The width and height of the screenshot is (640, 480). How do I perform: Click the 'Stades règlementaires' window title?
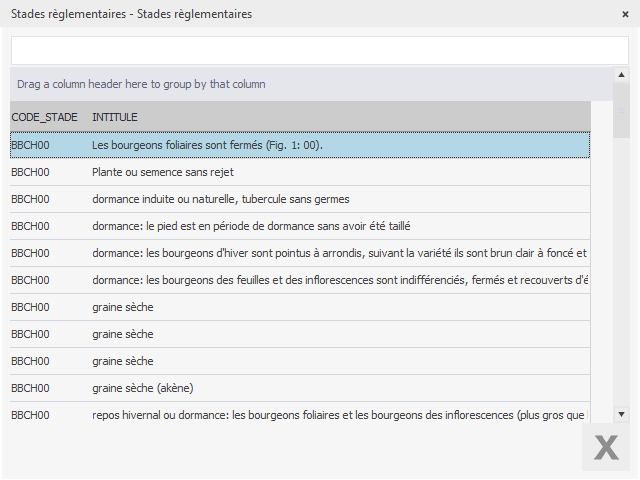point(131,14)
